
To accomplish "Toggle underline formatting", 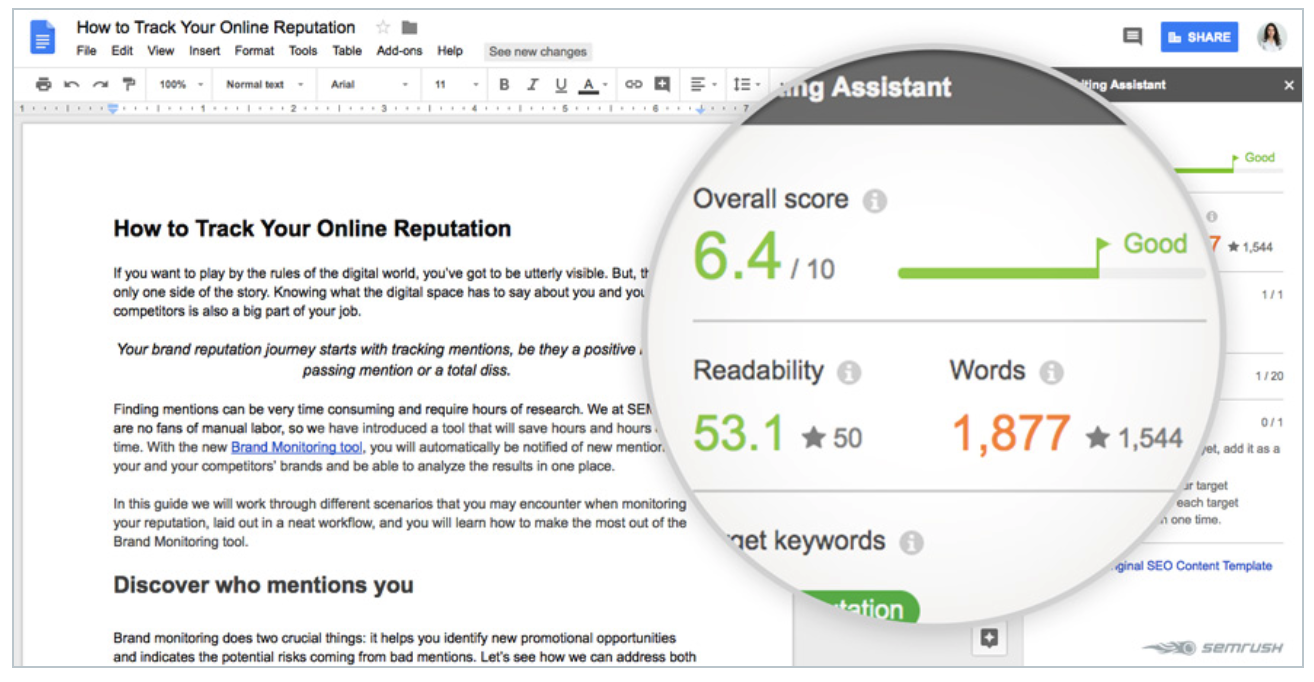I will tap(560, 85).
